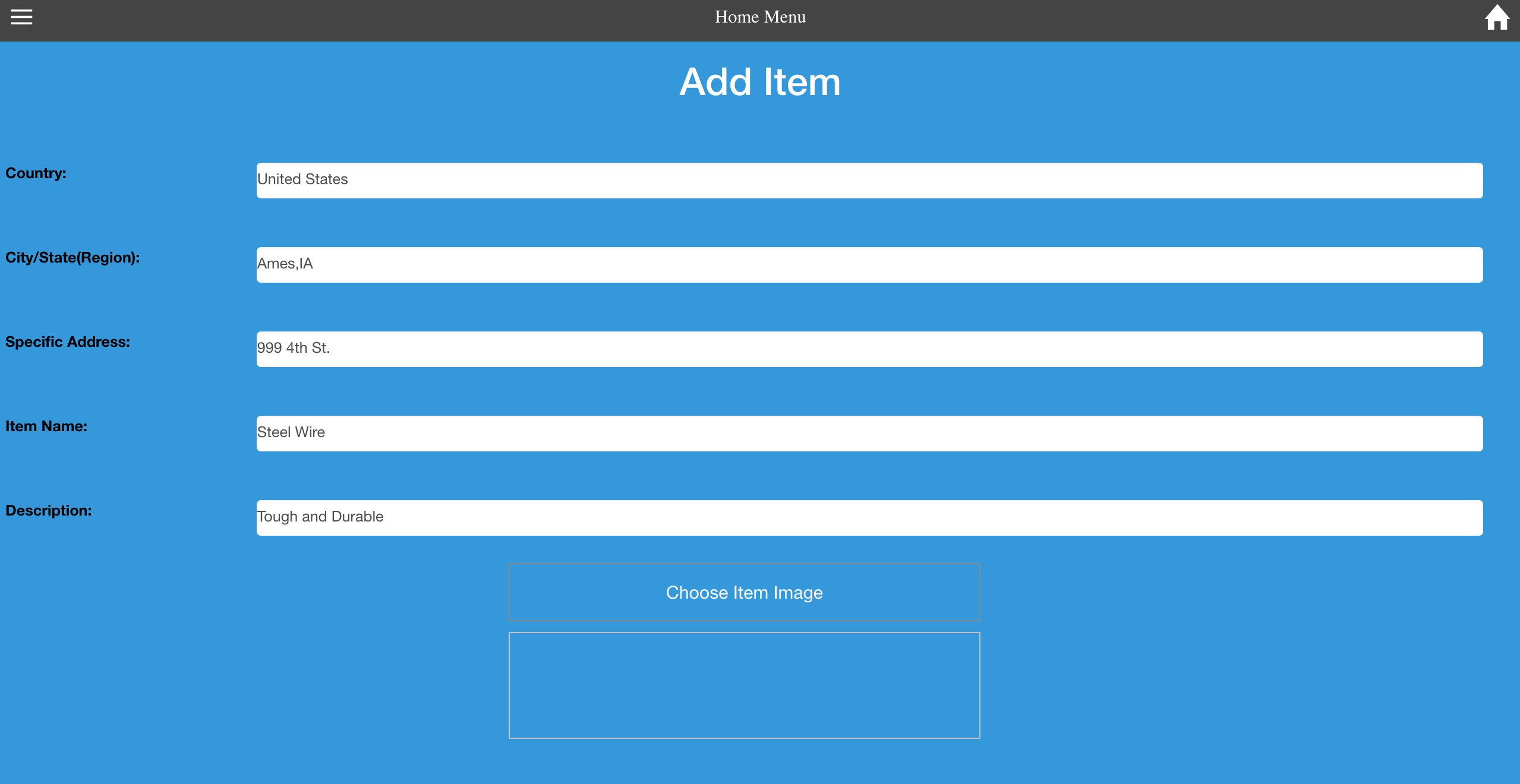Screen dimensions: 1520x784
Task: Focus the Item Name input field
Action: (x=869, y=433)
